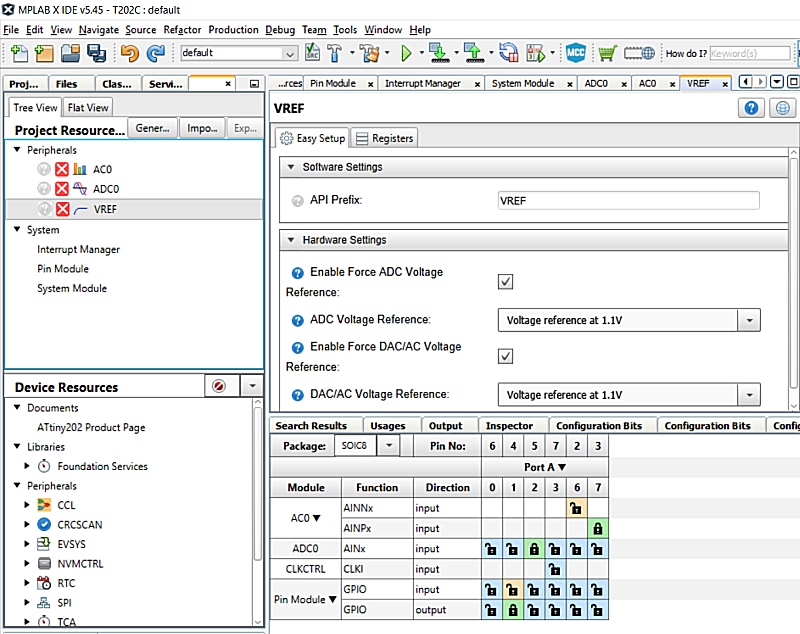The width and height of the screenshot is (800, 634).
Task: Open the Package SOIC8 dropdown
Action: (x=389, y=446)
